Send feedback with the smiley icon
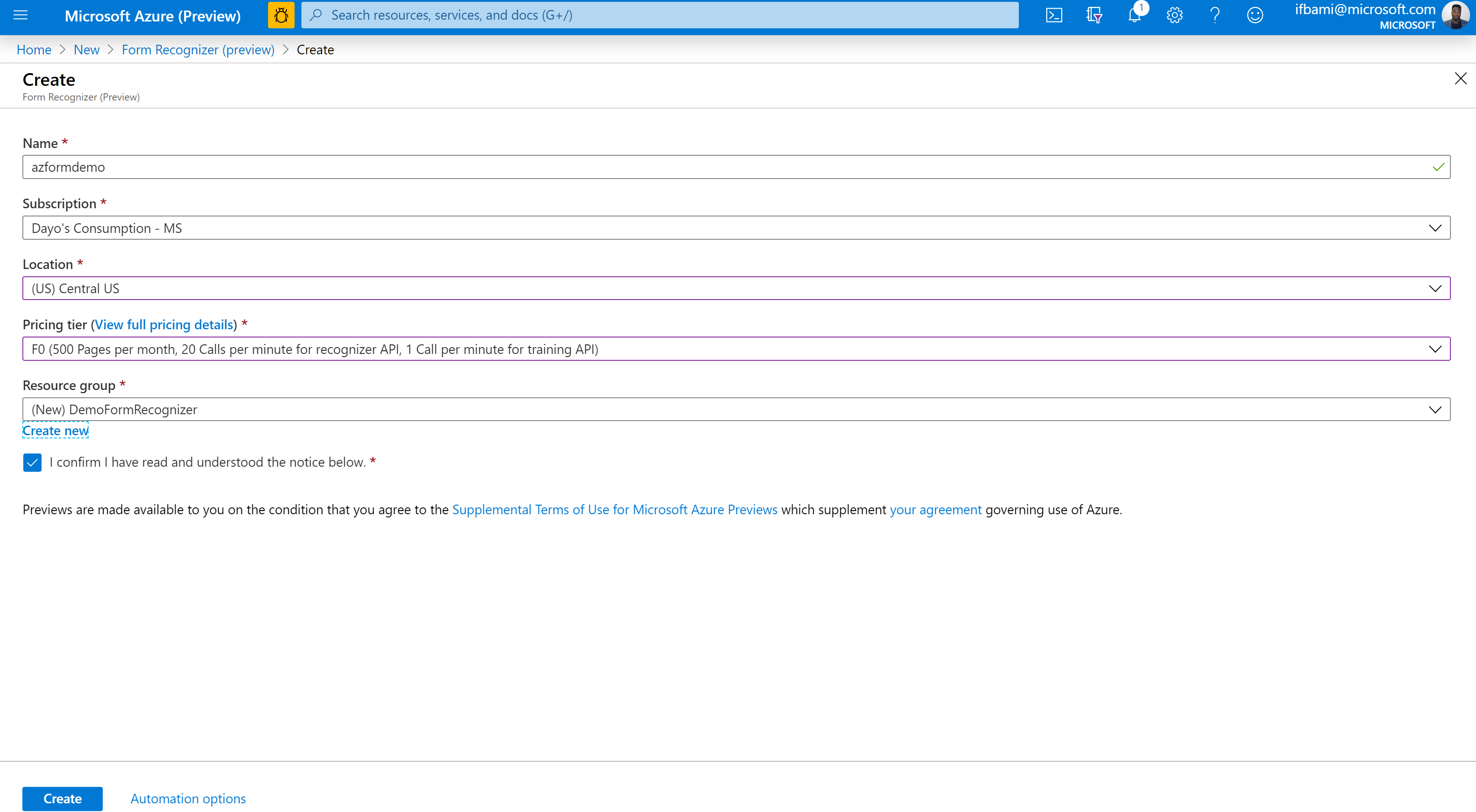The width and height of the screenshot is (1476, 812). pyautogui.click(x=1255, y=16)
